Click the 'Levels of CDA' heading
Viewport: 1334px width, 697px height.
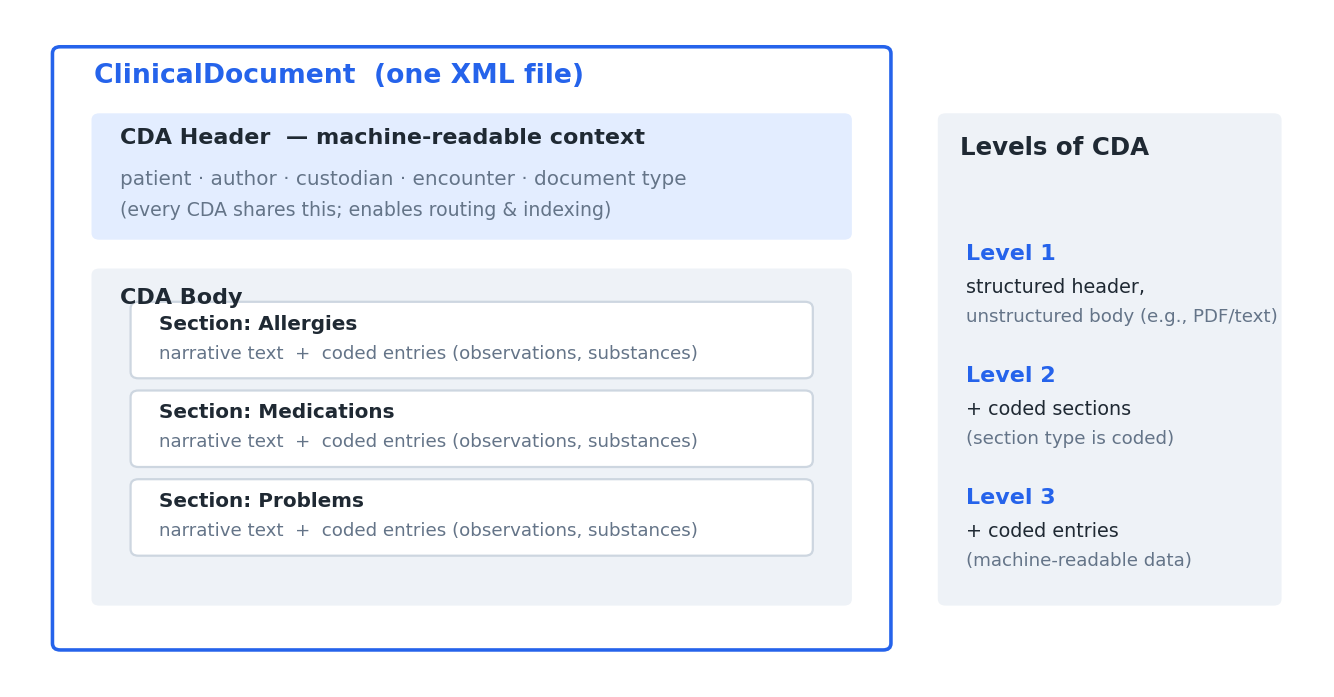(x=1054, y=148)
